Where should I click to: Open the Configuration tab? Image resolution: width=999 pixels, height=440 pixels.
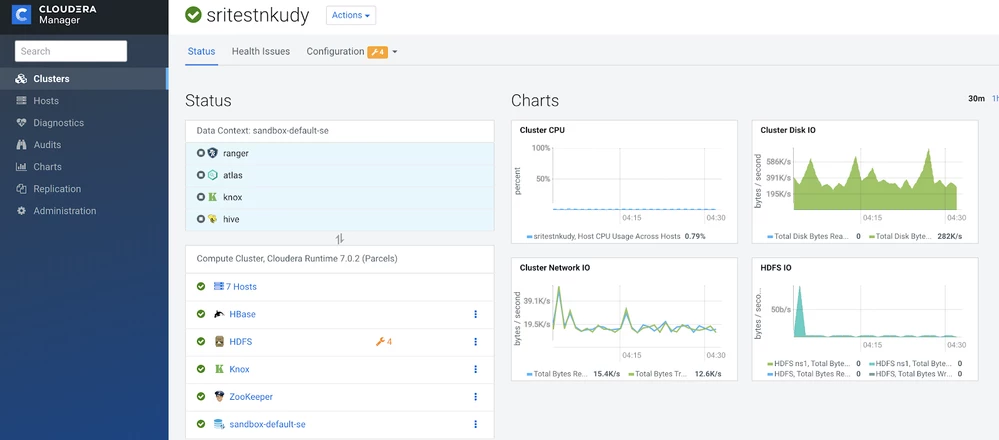point(335,52)
